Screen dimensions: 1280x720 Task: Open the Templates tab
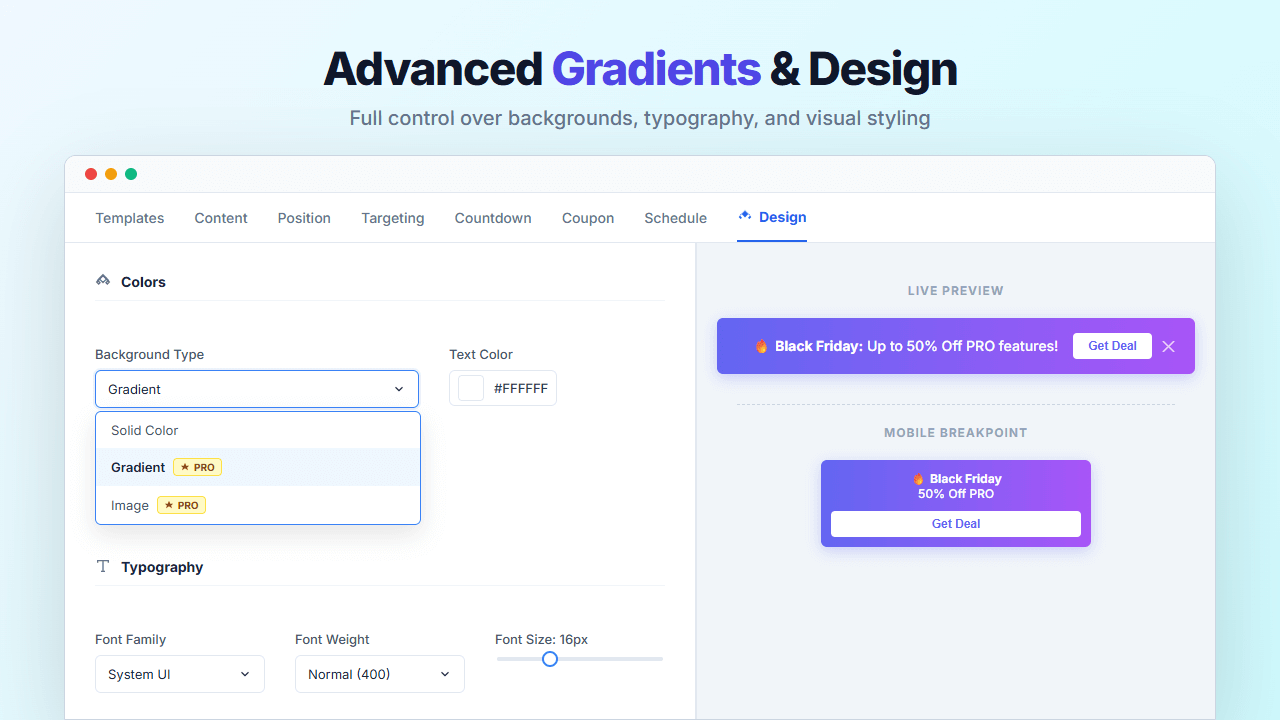pos(130,218)
